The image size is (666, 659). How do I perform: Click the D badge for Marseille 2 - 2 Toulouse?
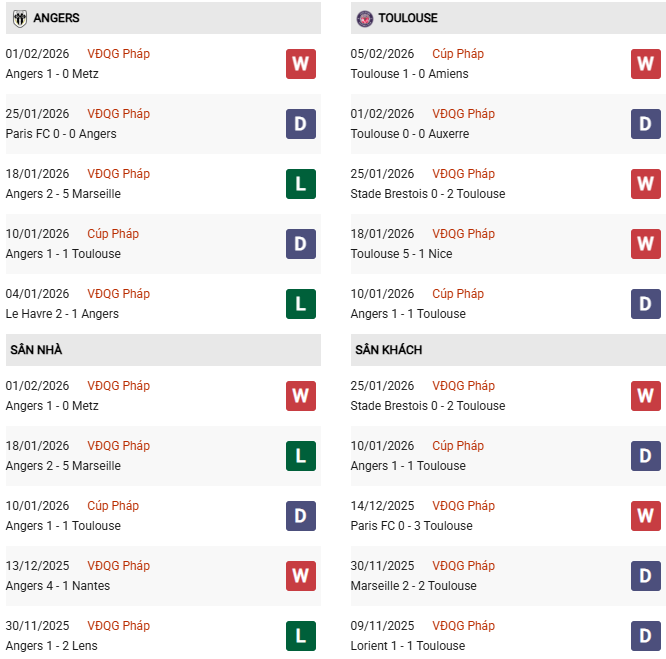point(646,576)
